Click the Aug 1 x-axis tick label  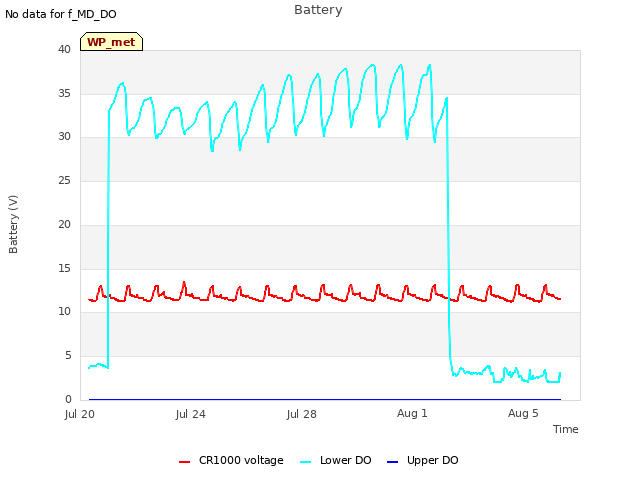412,413
